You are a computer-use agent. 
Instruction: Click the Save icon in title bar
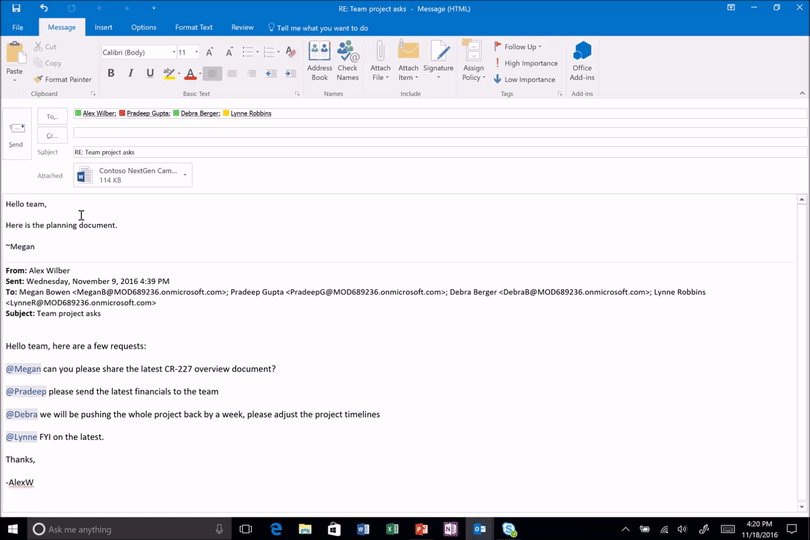click(16, 8)
